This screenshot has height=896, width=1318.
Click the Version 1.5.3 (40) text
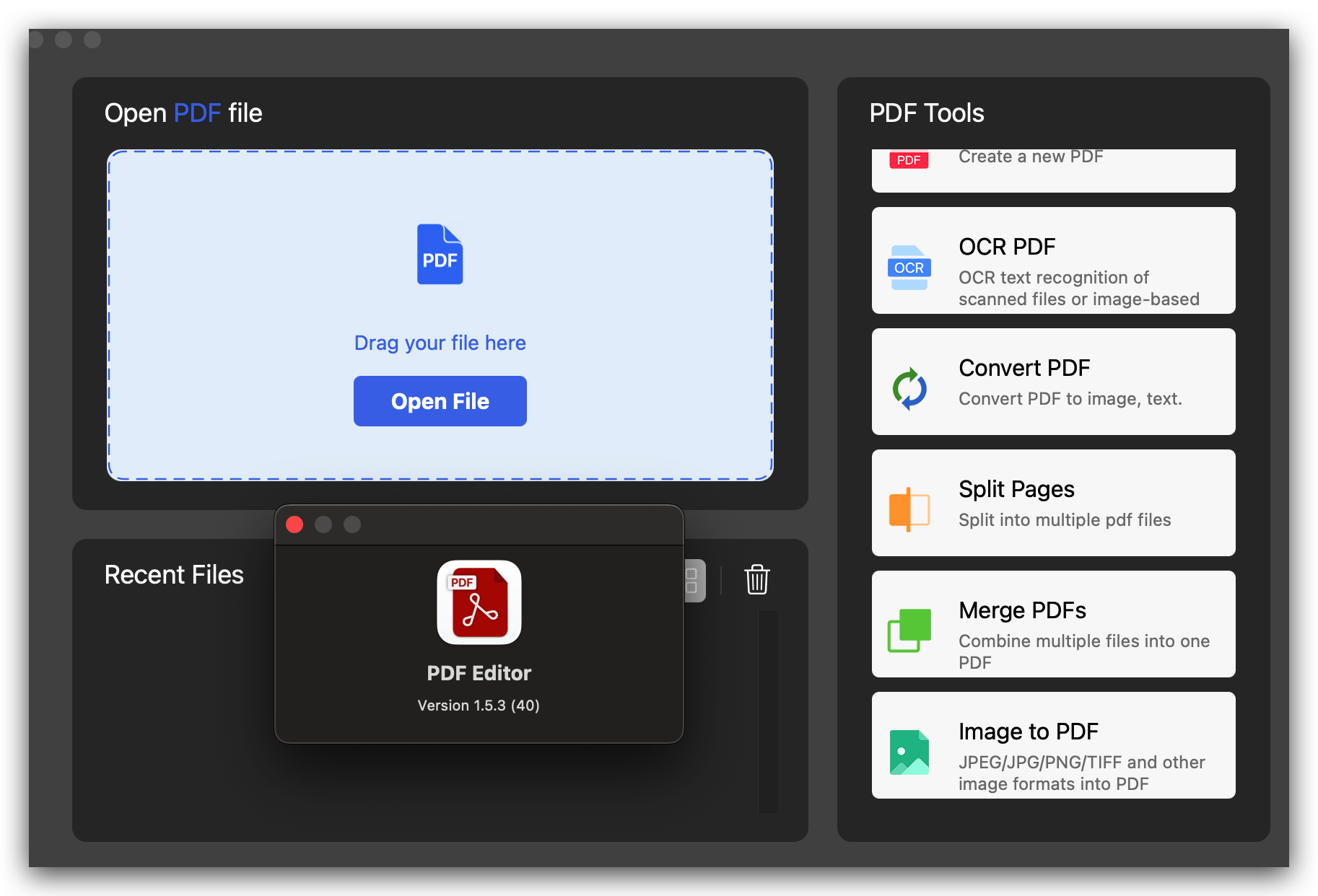pyautogui.click(x=479, y=706)
